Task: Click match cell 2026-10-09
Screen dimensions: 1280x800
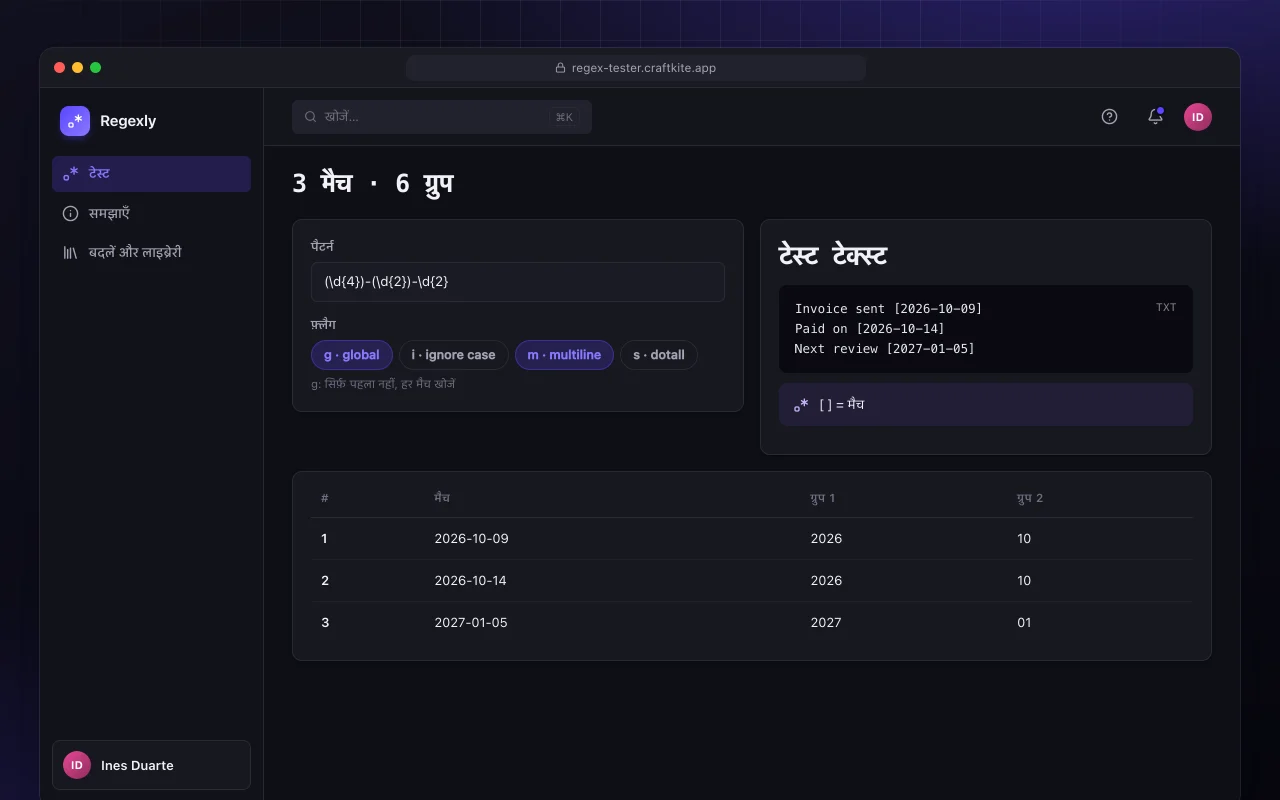Action: coord(471,539)
